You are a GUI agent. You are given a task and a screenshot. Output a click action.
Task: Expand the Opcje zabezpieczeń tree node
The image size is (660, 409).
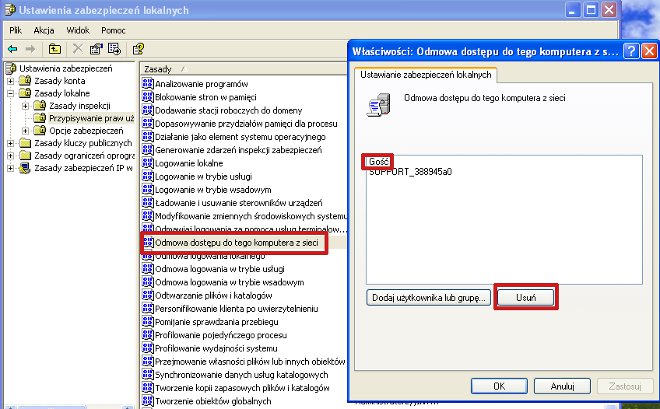[x=25, y=131]
